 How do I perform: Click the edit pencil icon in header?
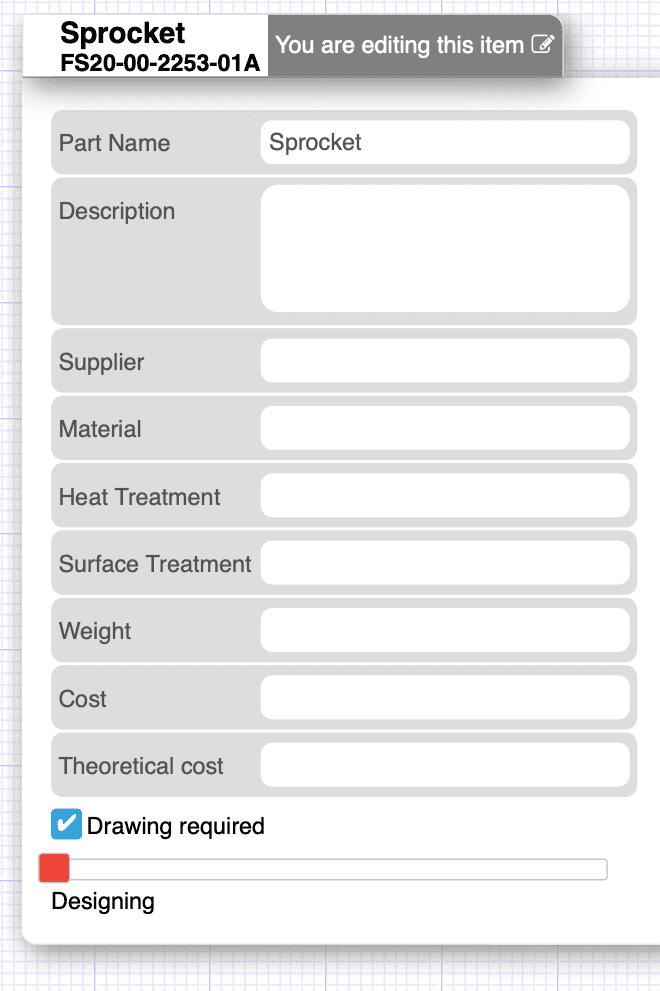542,44
